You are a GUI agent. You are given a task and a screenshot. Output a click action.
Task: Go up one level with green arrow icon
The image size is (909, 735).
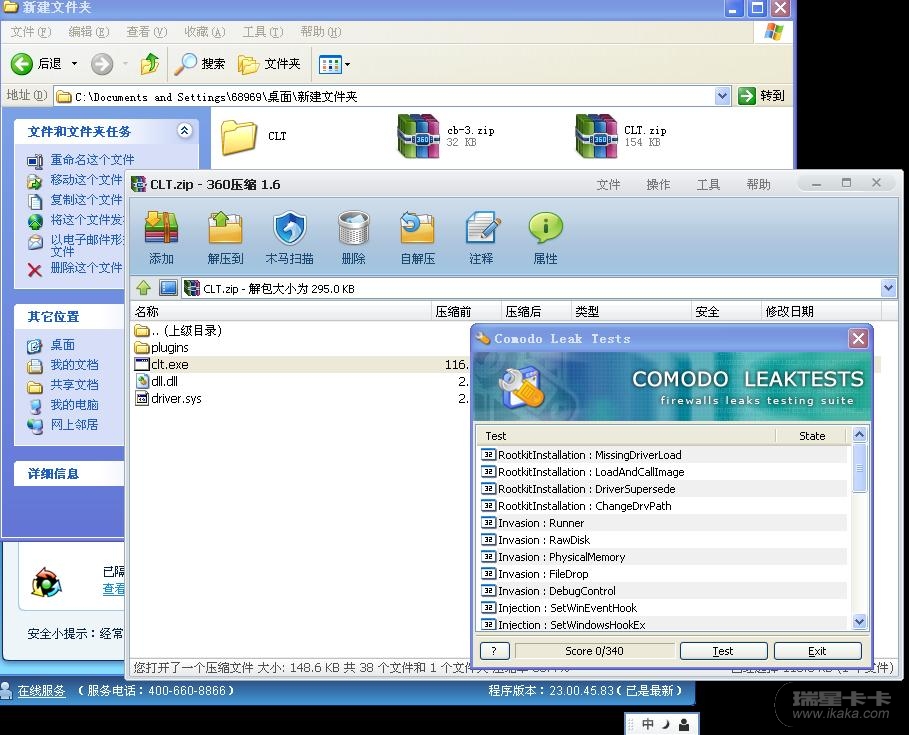tap(144, 288)
